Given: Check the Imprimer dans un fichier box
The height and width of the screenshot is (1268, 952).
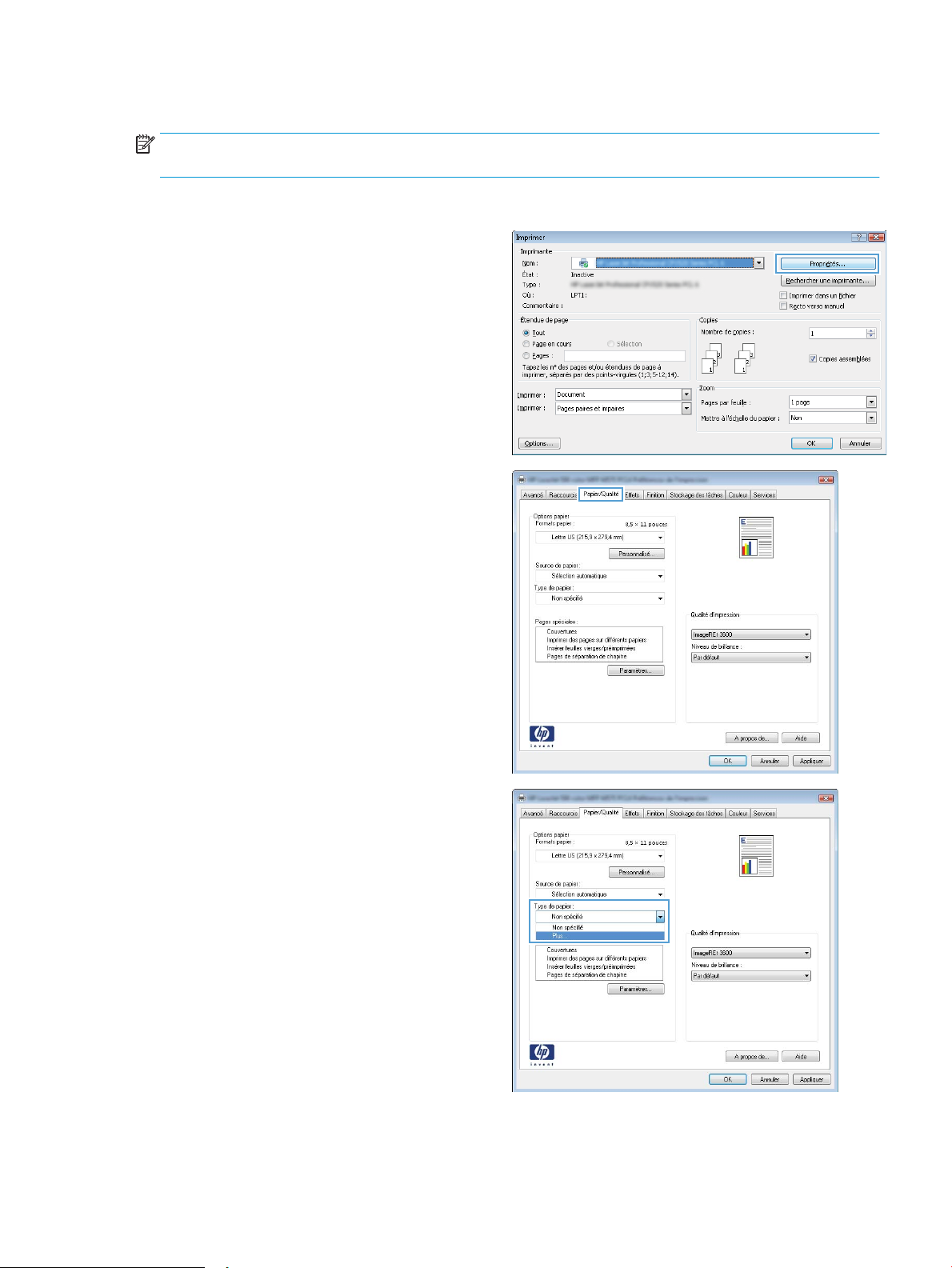Looking at the screenshot, I should pos(784,296).
